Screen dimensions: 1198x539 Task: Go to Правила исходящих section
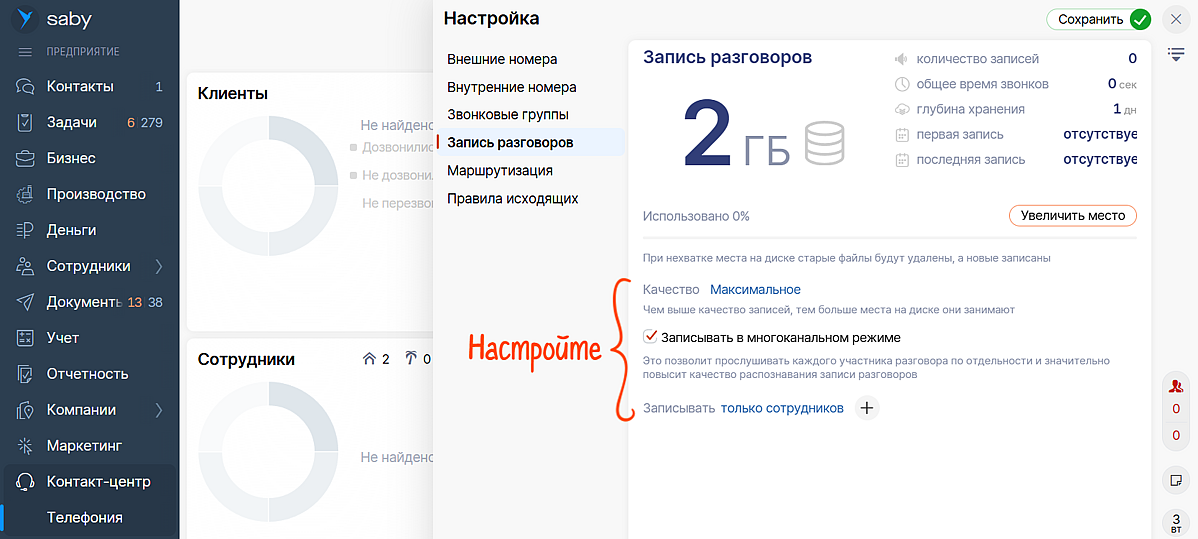tap(512, 198)
